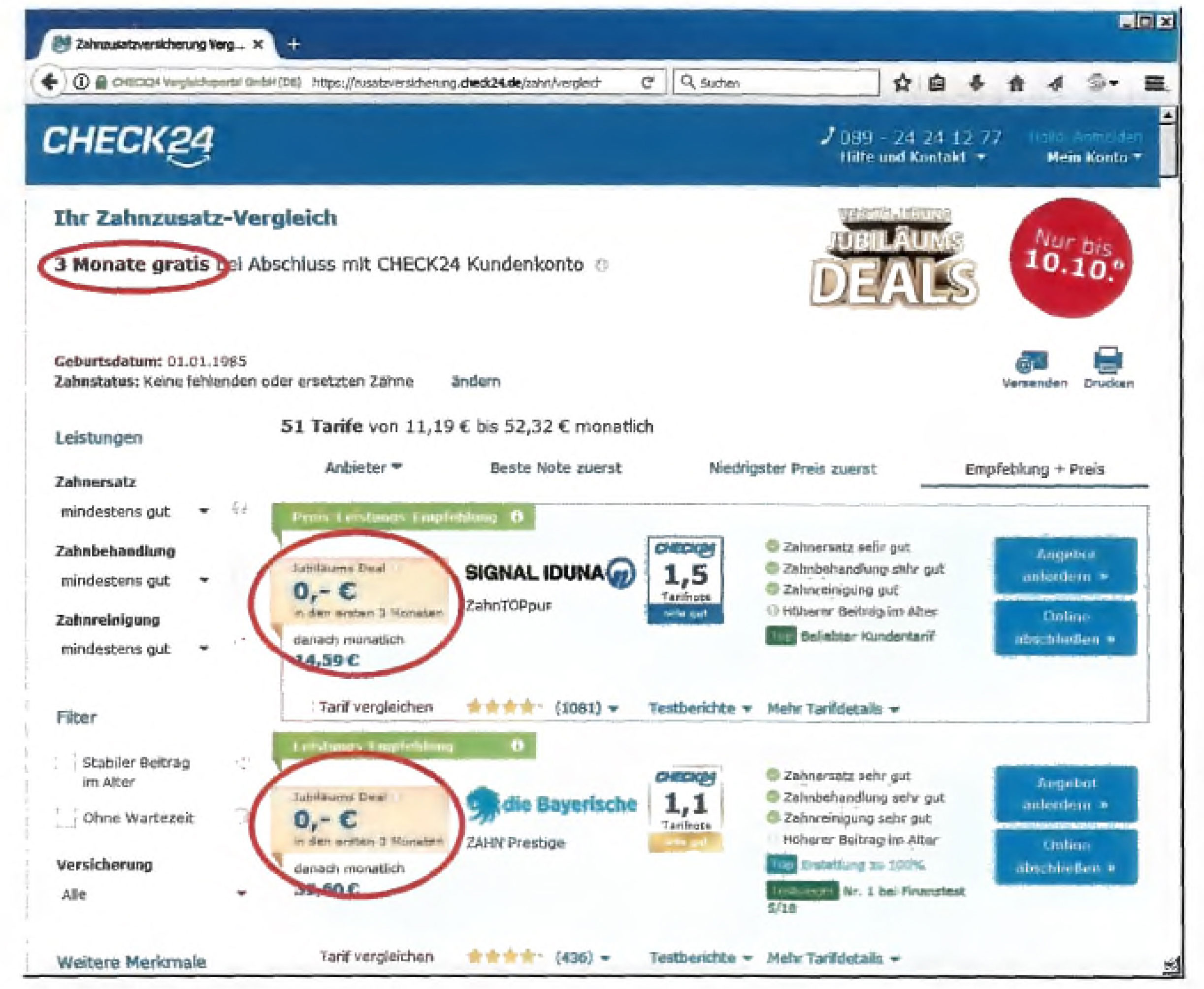Open the bookmarks list clipboard icon
The width and height of the screenshot is (1204, 989).
click(x=937, y=84)
